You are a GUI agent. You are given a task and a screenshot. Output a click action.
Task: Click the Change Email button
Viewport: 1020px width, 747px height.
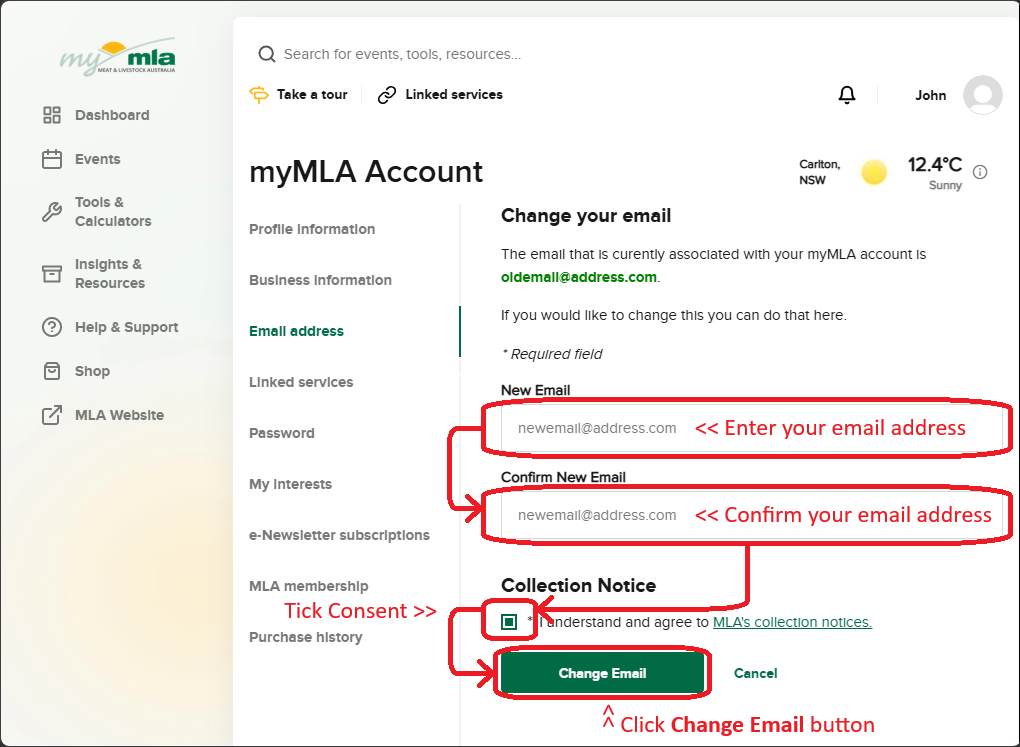click(602, 673)
